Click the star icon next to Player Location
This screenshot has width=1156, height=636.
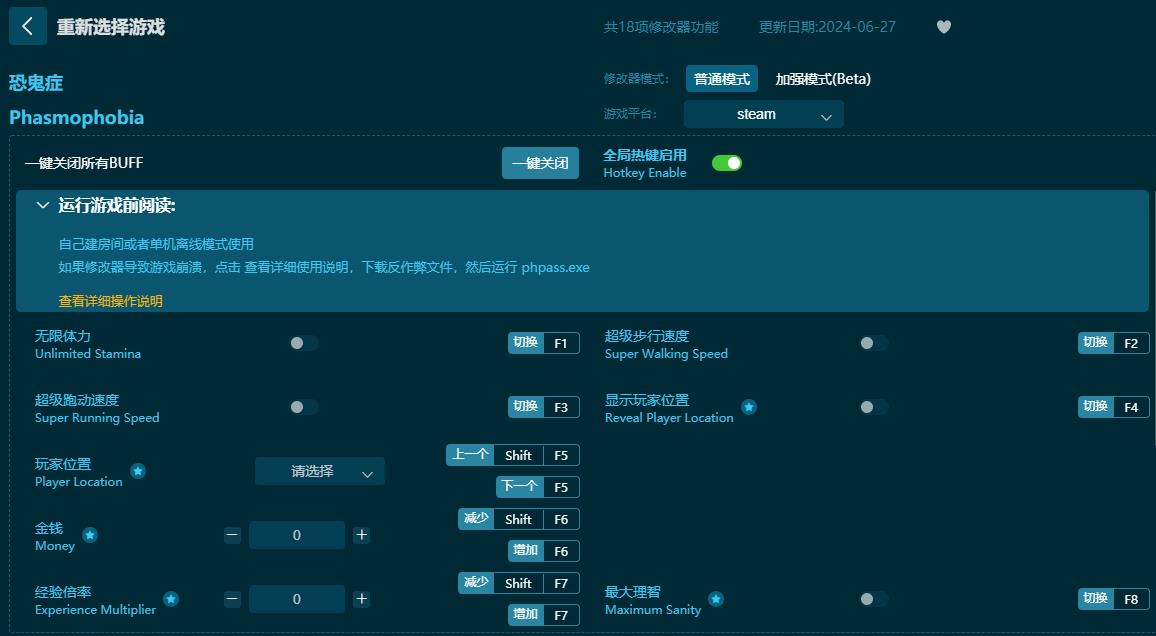[138, 471]
